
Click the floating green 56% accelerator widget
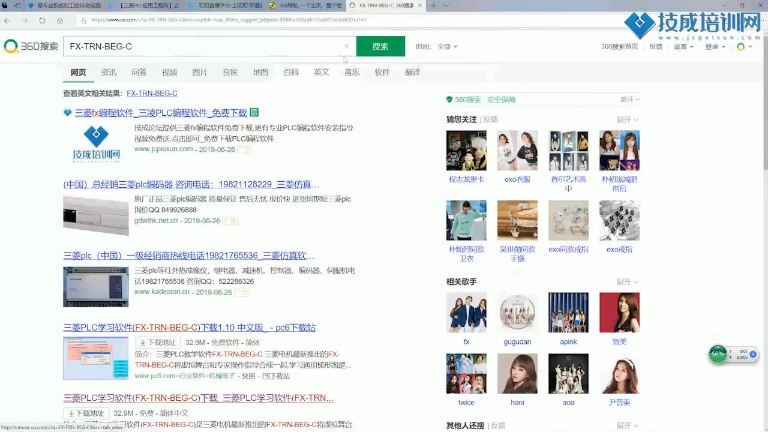point(718,354)
